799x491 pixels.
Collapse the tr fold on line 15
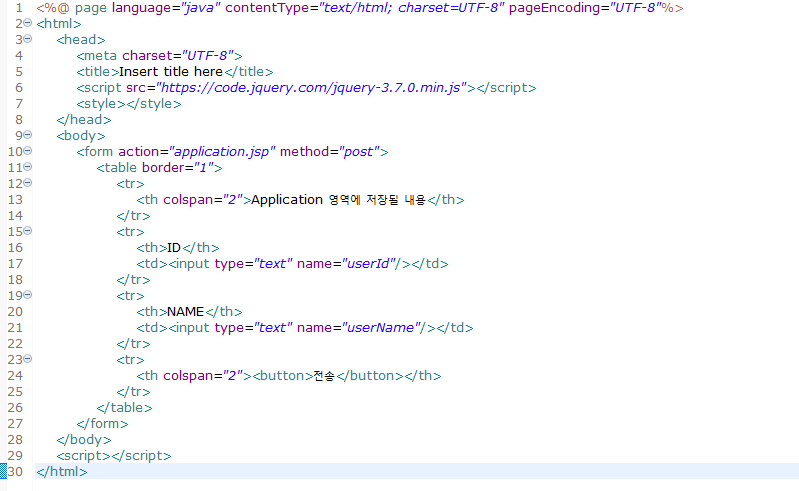click(x=28, y=231)
